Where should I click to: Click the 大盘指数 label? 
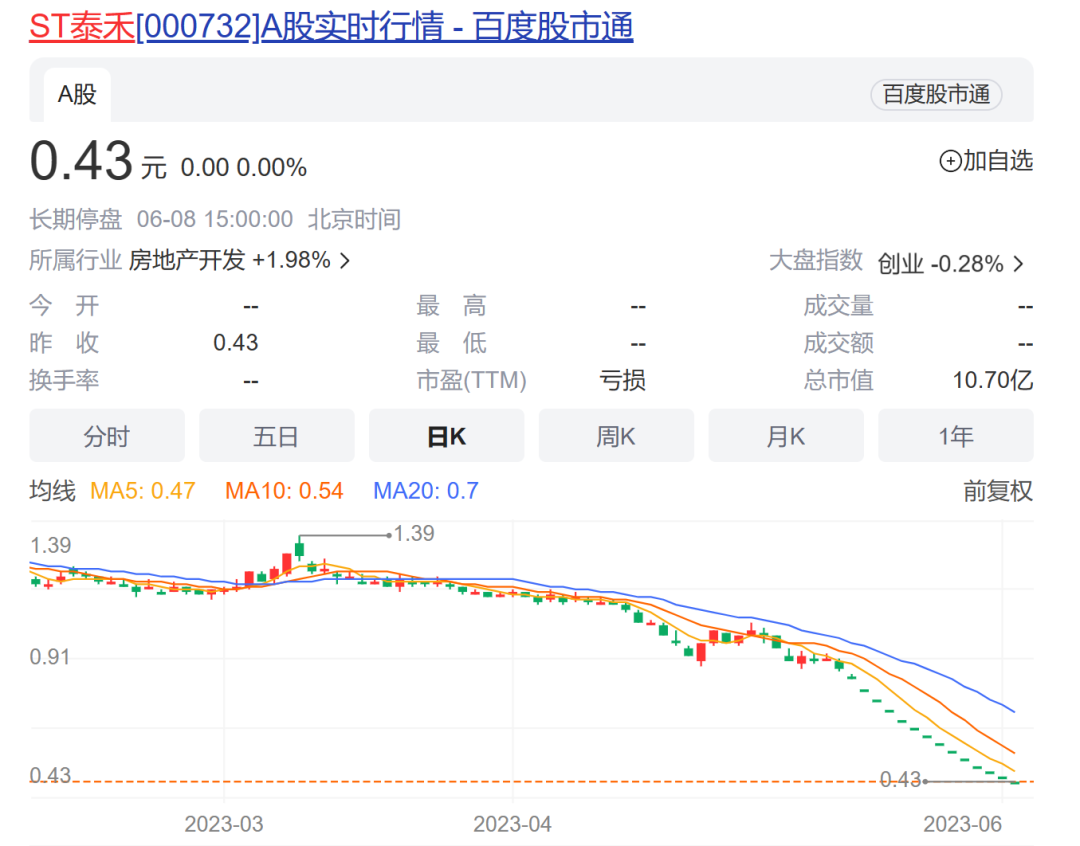[x=816, y=260]
